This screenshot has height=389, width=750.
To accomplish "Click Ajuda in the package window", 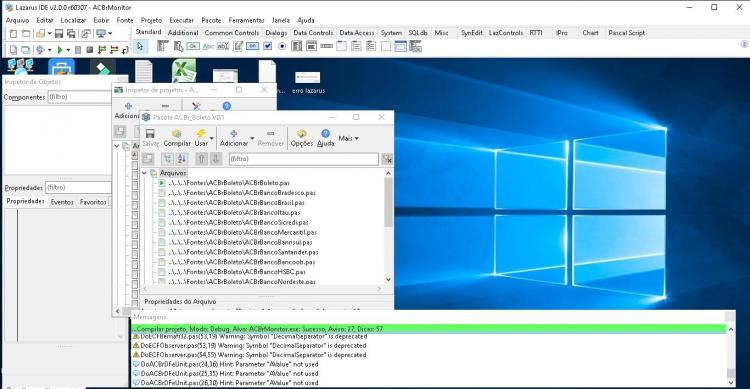I will coord(325,138).
